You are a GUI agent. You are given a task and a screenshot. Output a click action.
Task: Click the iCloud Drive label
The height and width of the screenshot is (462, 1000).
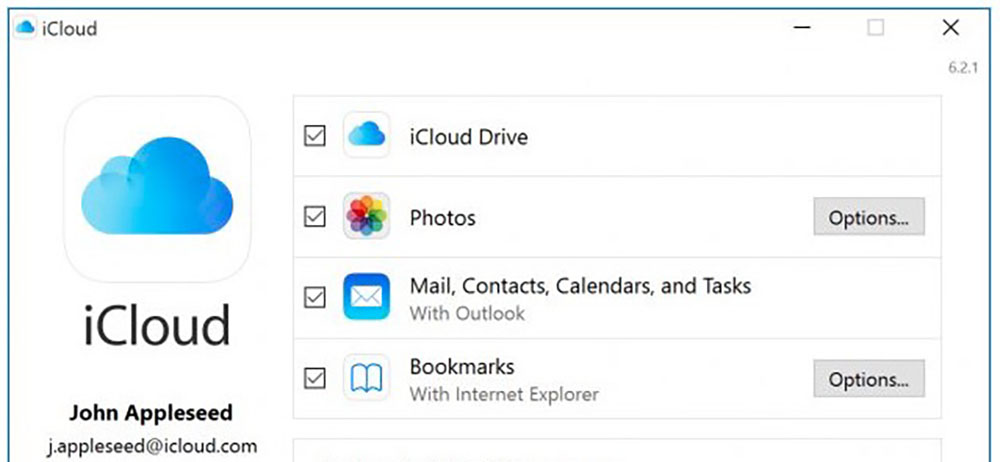[x=469, y=137]
